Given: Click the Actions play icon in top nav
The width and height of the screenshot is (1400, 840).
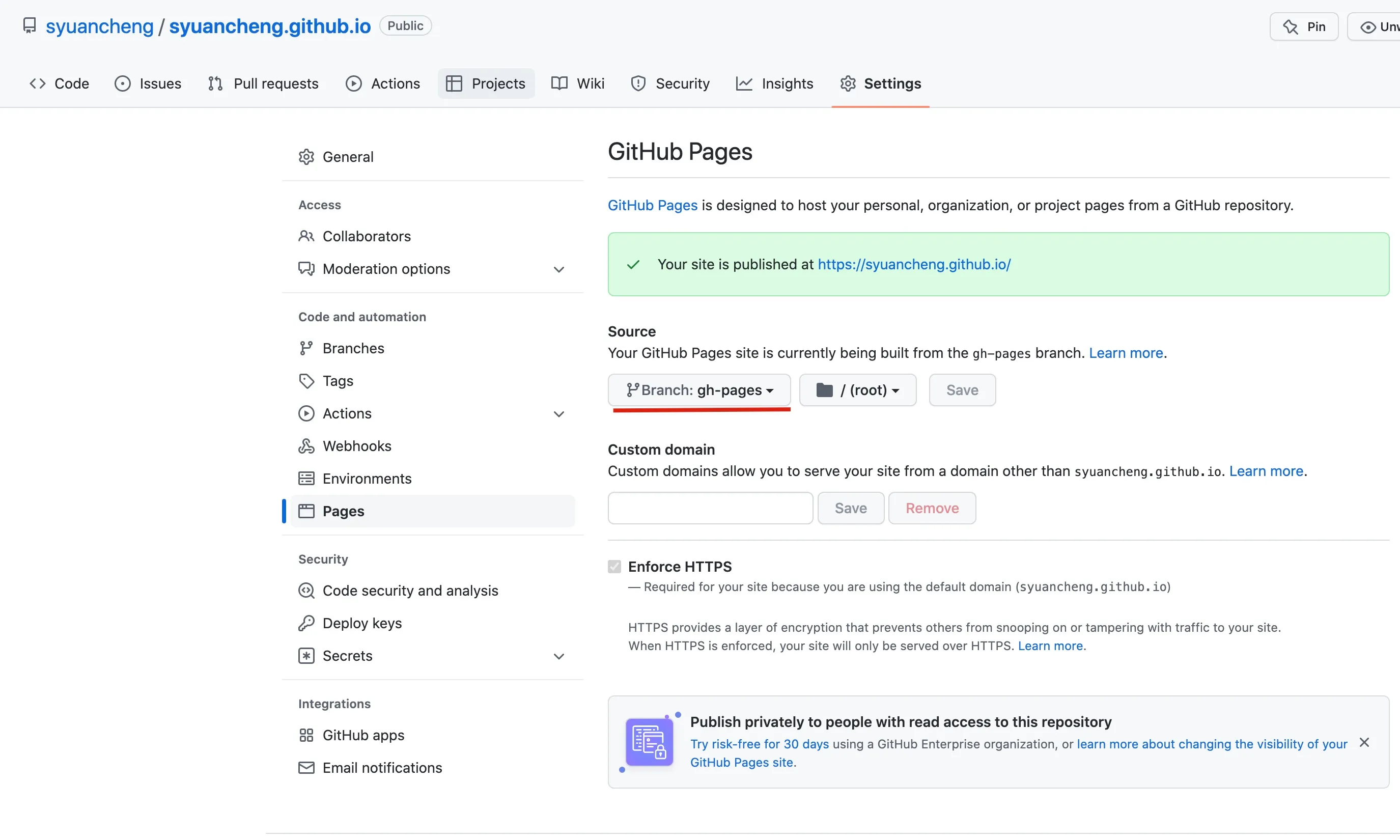Looking at the screenshot, I should (x=354, y=84).
